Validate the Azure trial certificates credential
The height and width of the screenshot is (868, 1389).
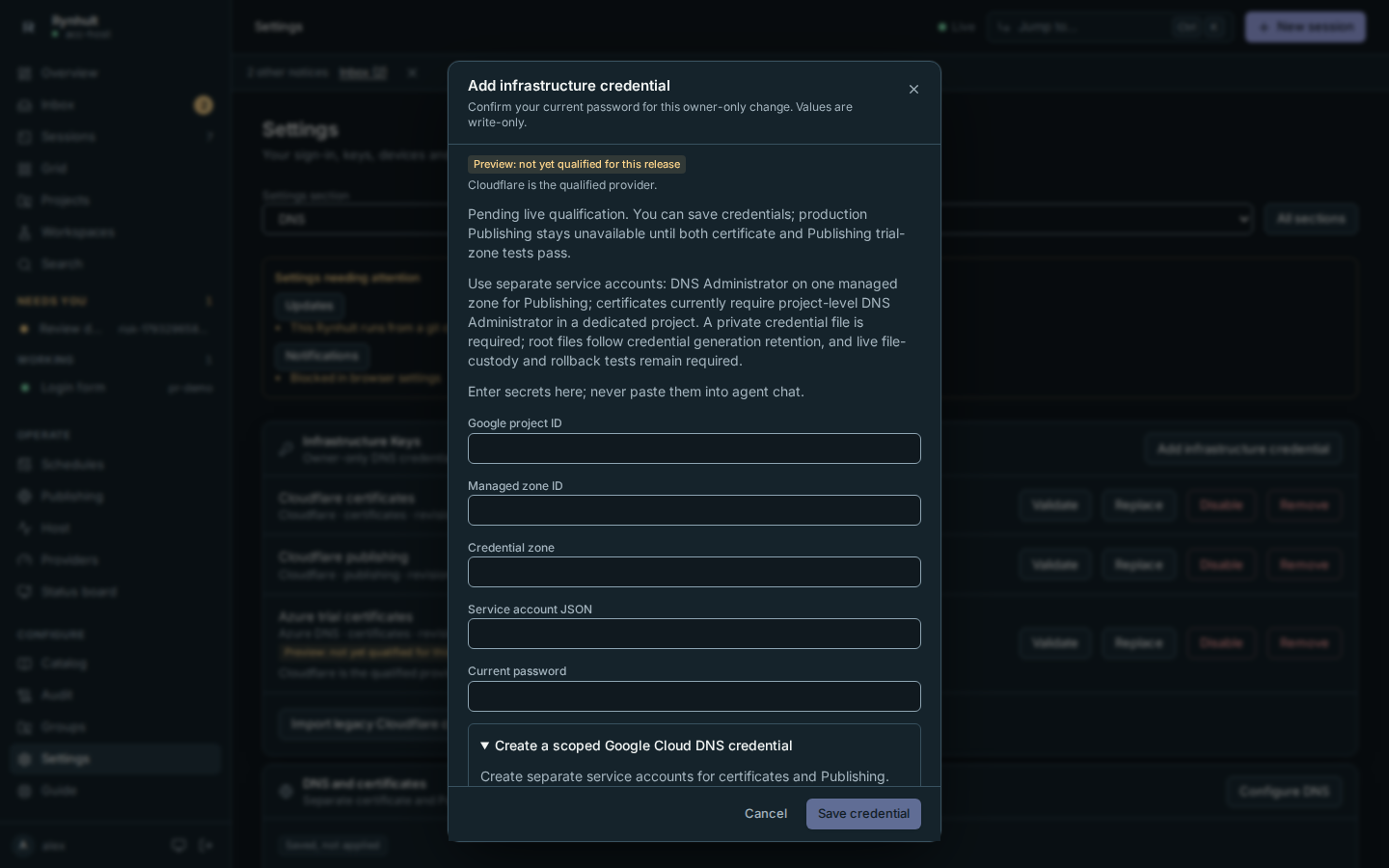[x=1054, y=643]
